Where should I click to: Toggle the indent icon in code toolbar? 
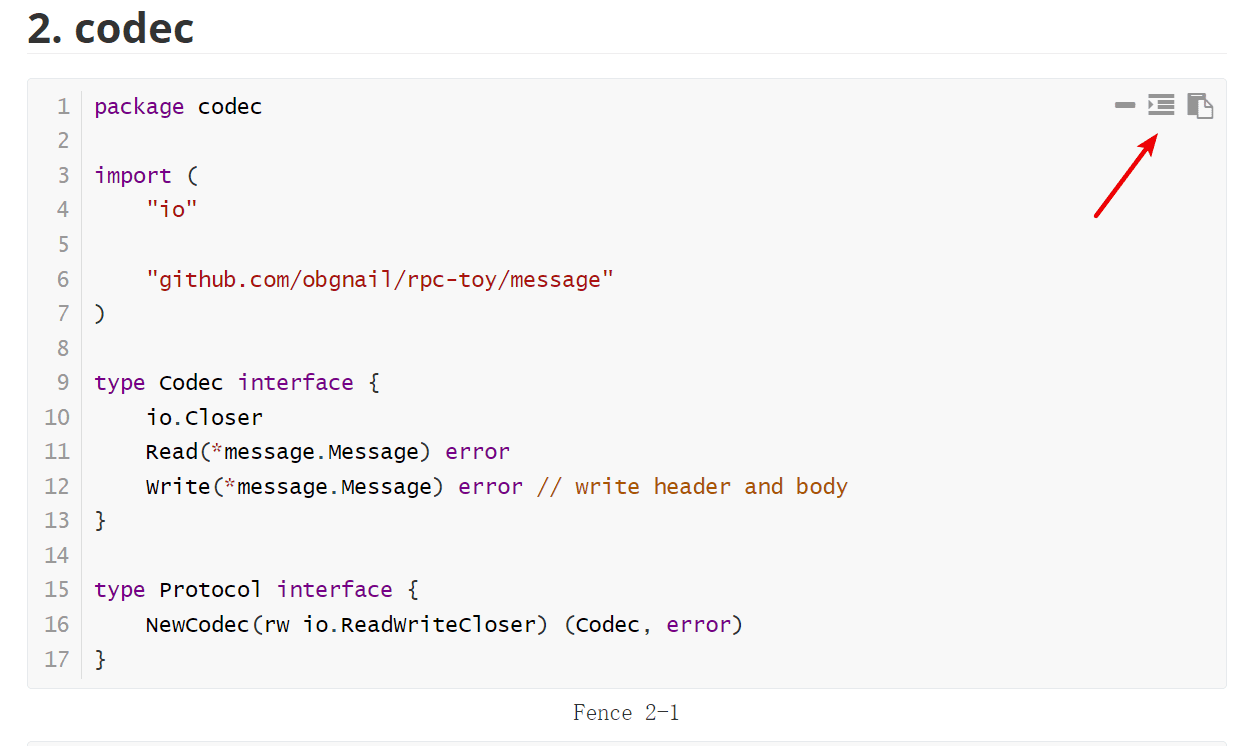[1161, 105]
